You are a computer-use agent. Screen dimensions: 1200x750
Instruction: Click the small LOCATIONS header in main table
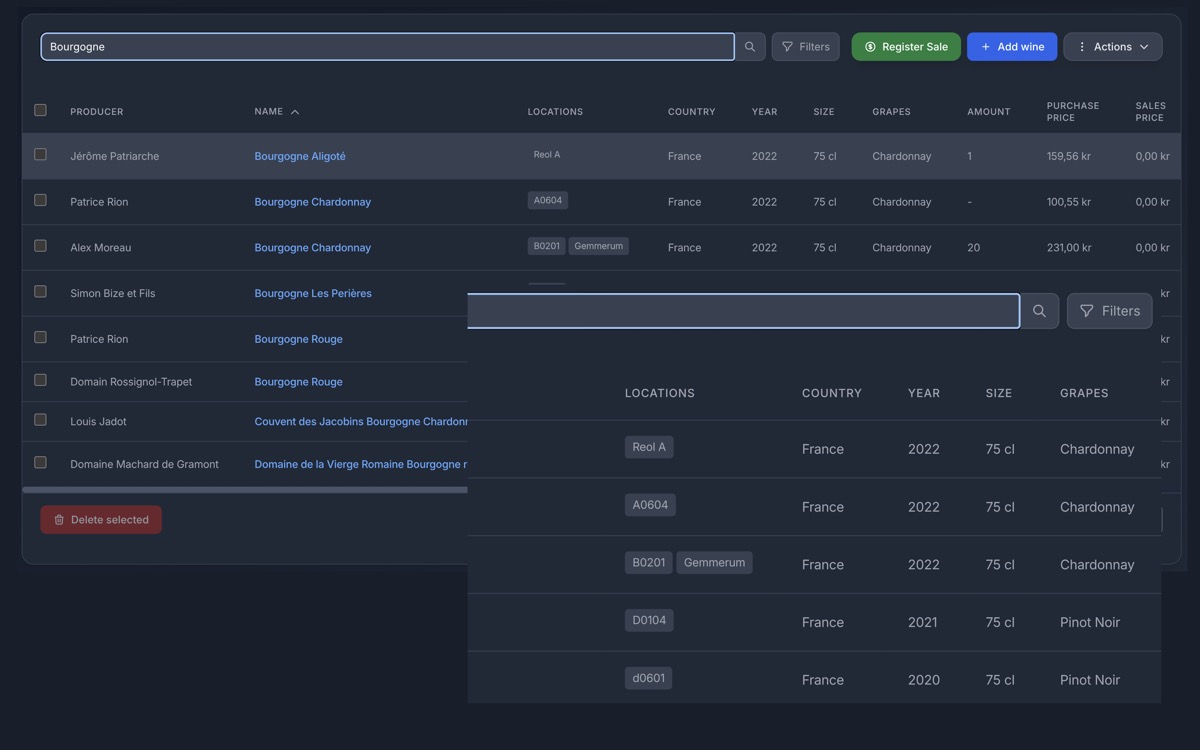(x=555, y=112)
